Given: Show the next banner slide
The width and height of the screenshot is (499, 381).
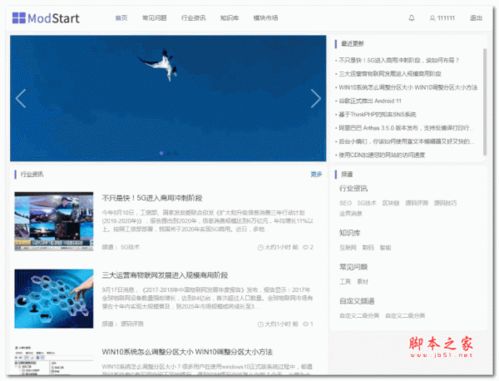Looking at the screenshot, I should click(x=315, y=98).
